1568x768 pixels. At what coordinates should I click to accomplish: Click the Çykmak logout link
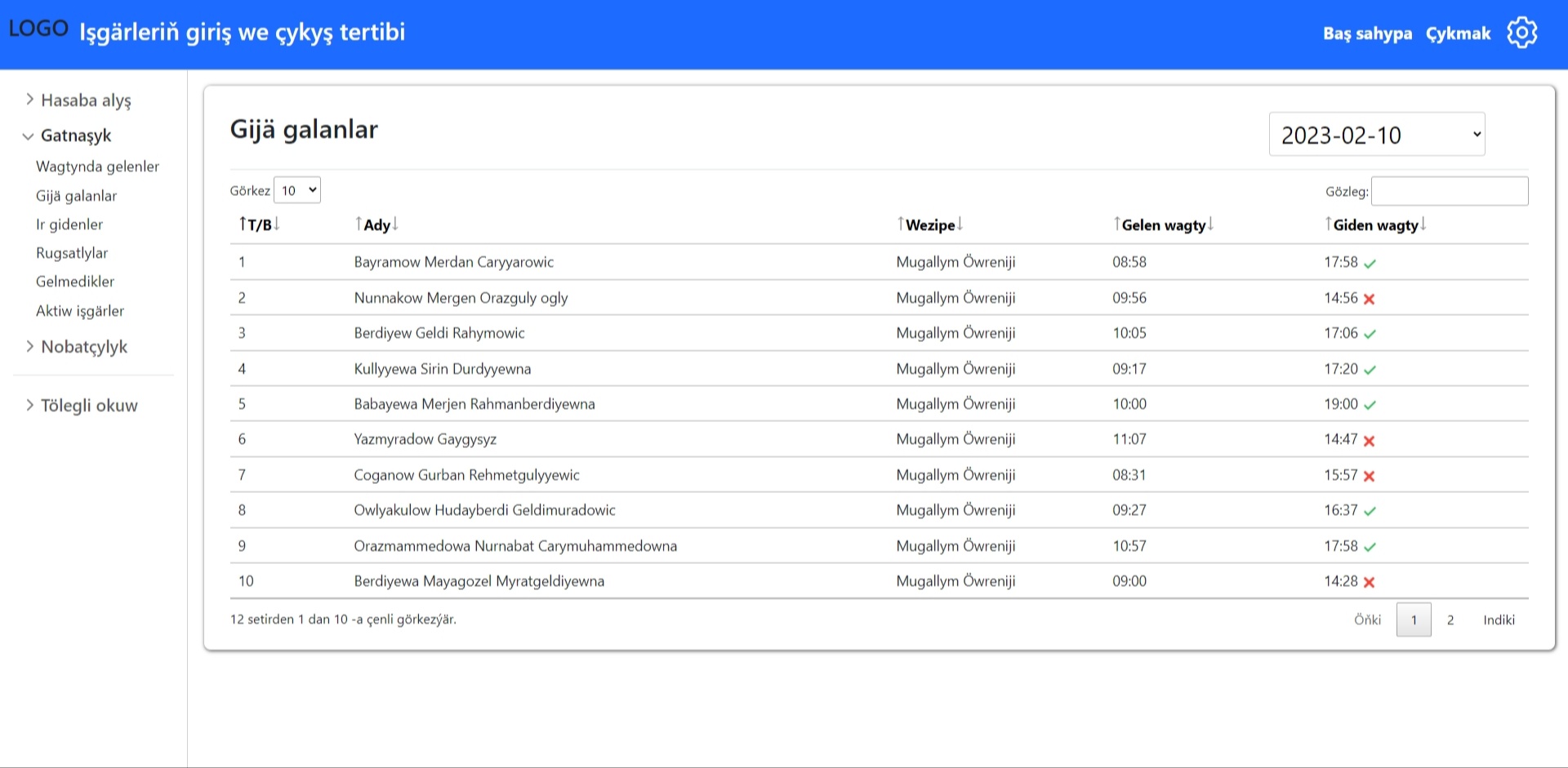tap(1458, 33)
